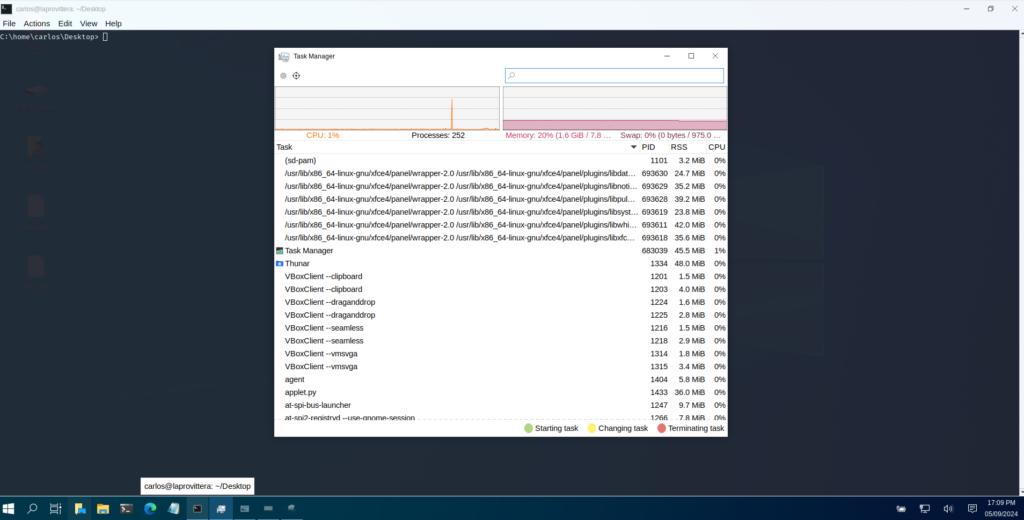Click the process filter search field

tap(614, 75)
